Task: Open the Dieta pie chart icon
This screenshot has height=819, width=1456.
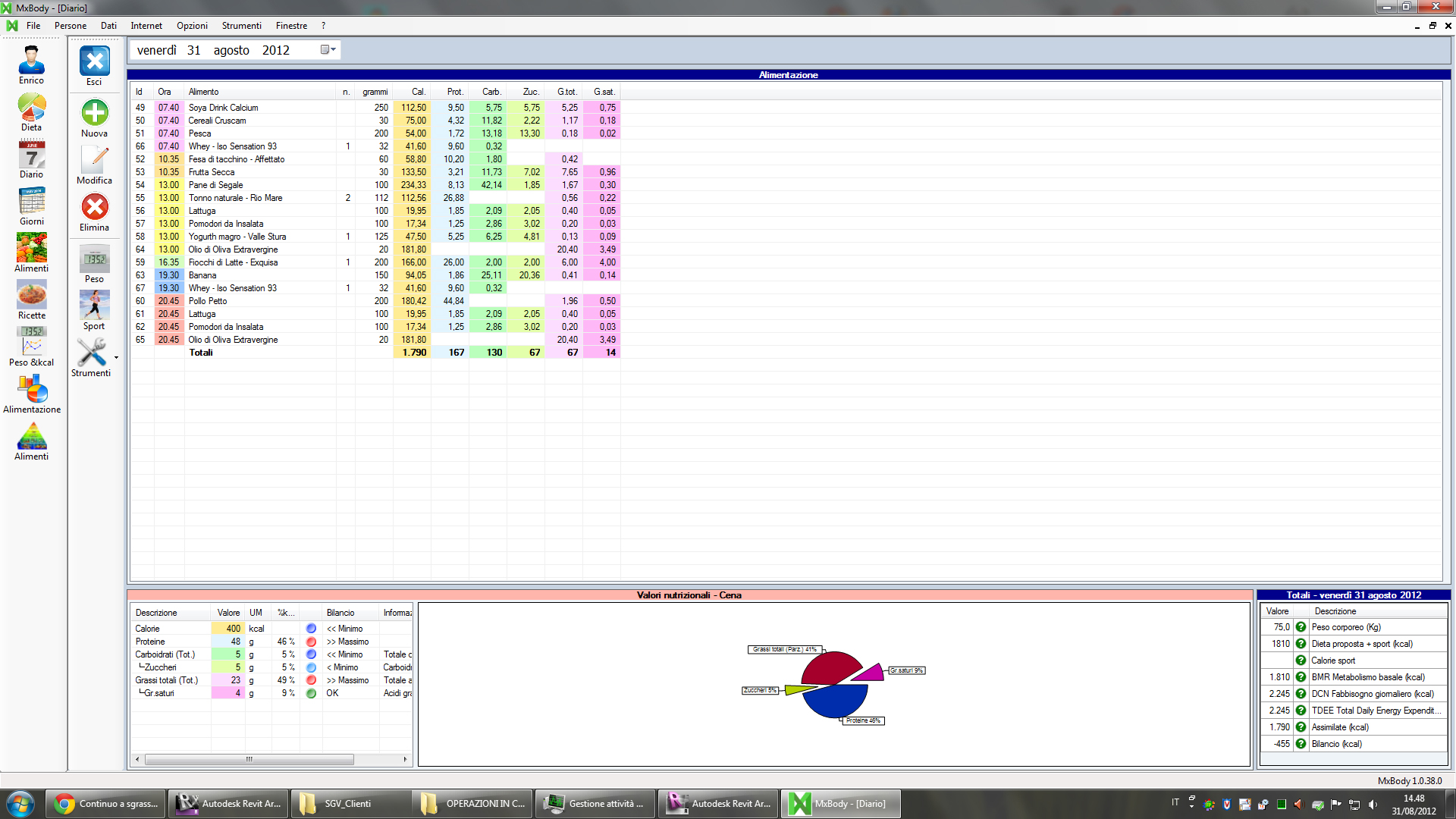Action: pyautogui.click(x=31, y=108)
